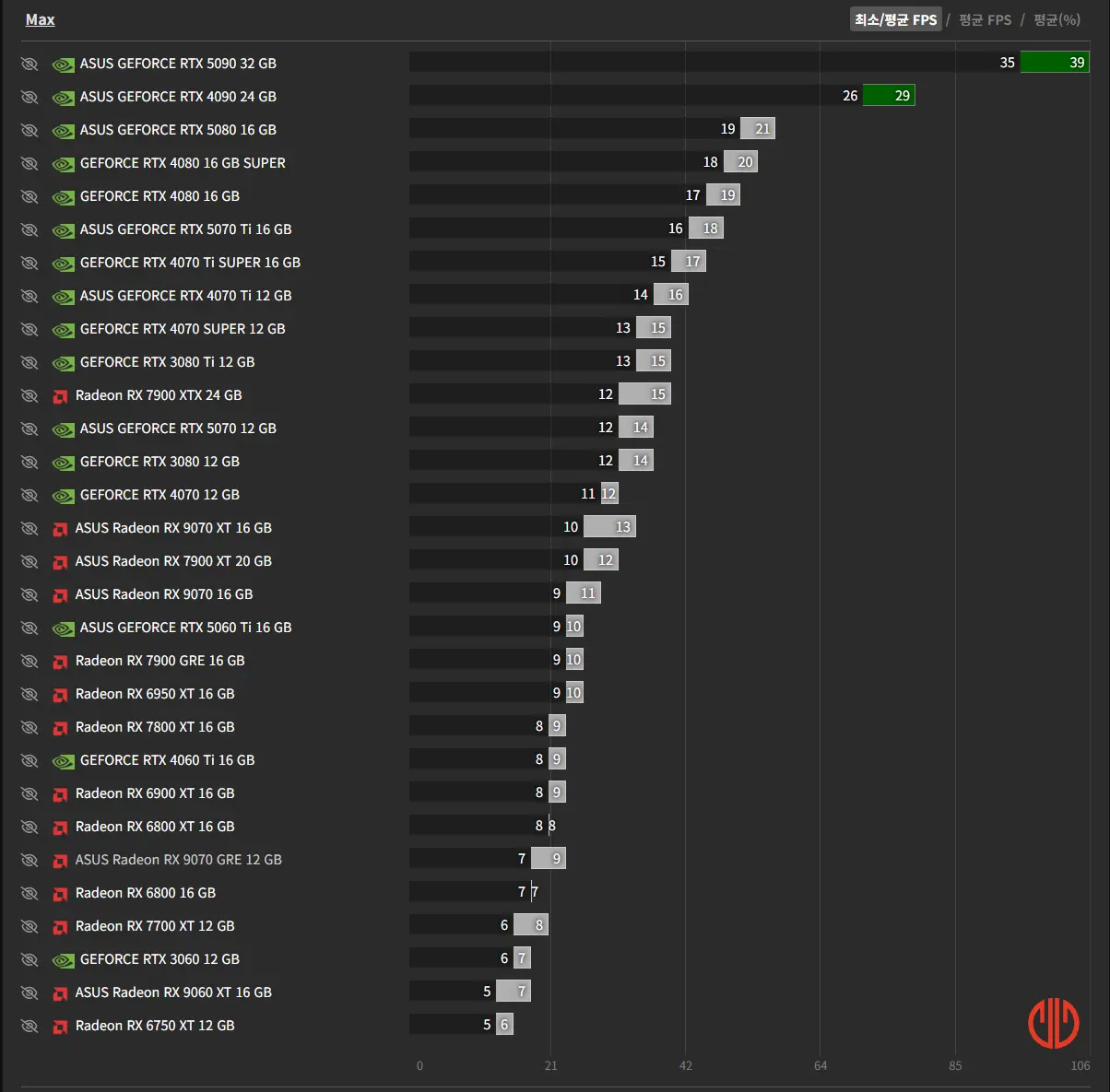The height and width of the screenshot is (1092, 1110).
Task: Click the 13 value bar for Radeon RX 9070 XT
Action: 609,527
